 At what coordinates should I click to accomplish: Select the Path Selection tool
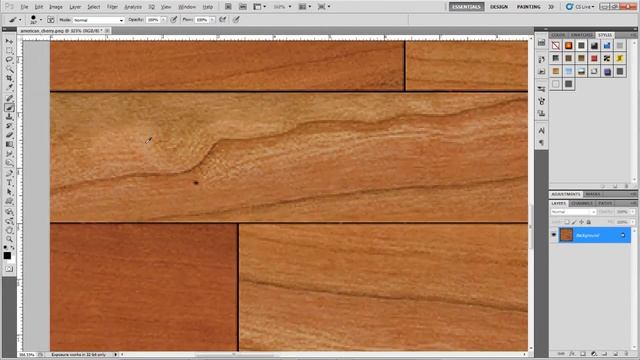[x=9, y=192]
